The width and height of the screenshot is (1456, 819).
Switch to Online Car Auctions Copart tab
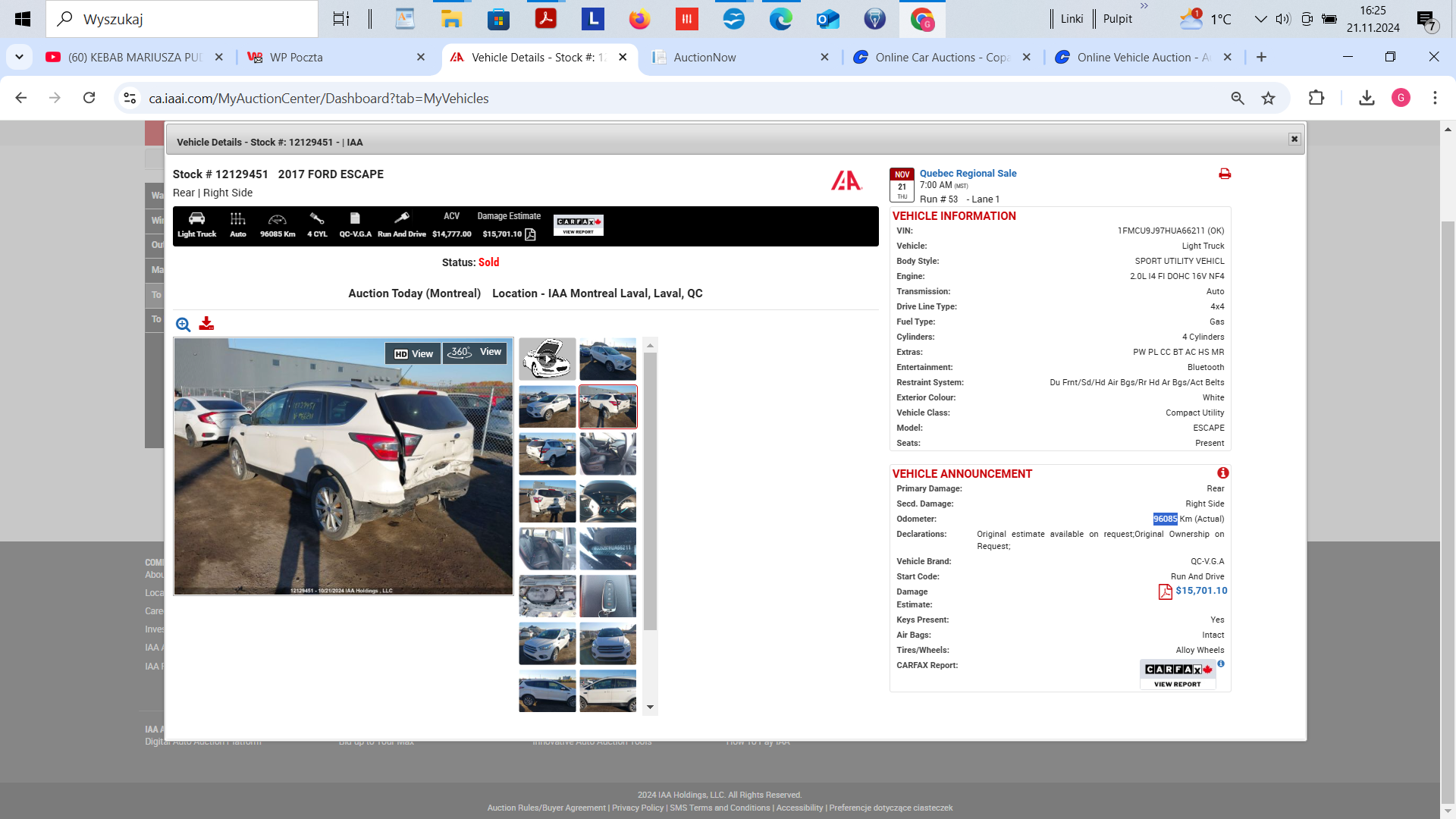click(x=941, y=57)
